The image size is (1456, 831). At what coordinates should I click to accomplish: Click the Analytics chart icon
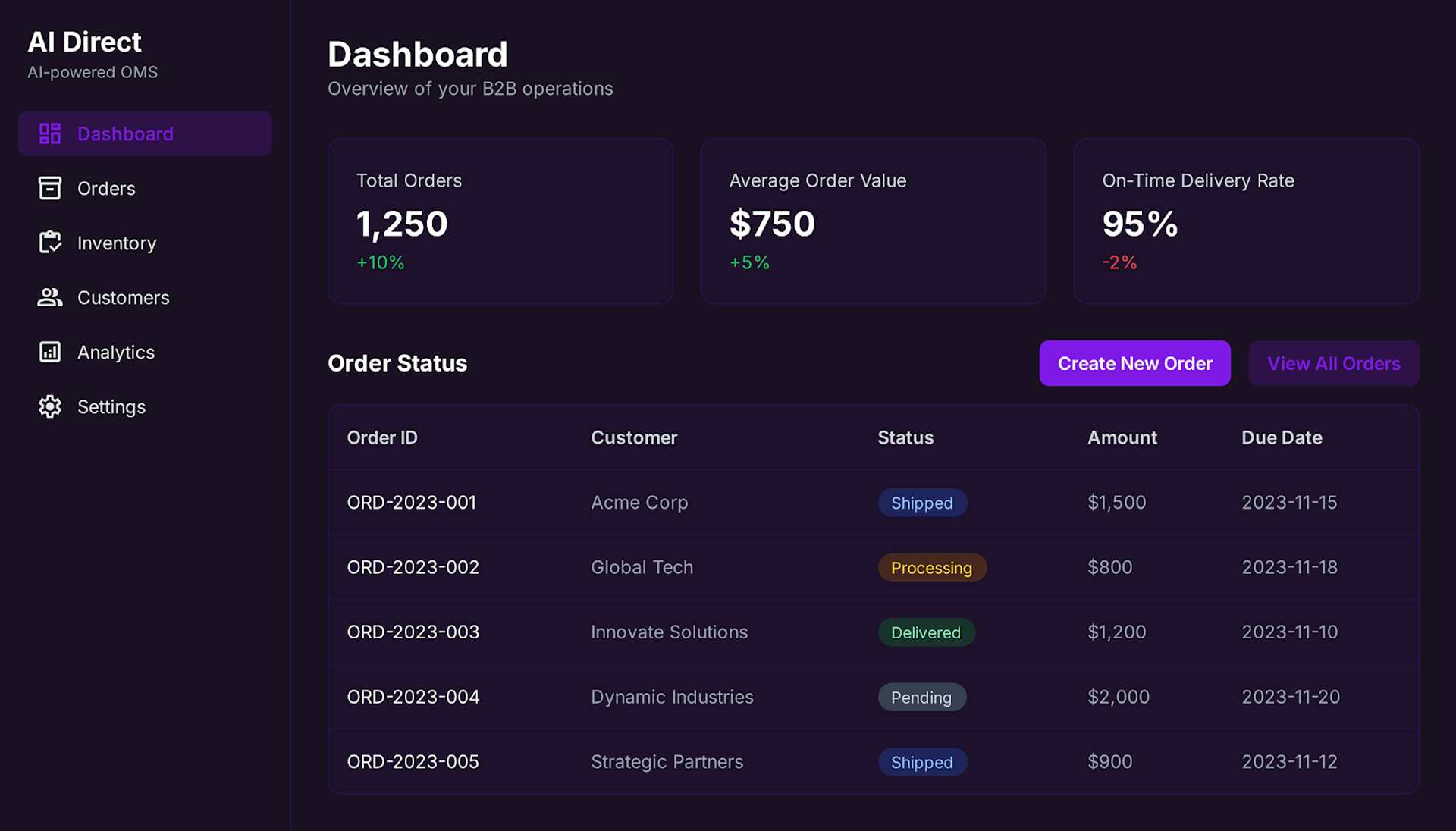point(50,352)
